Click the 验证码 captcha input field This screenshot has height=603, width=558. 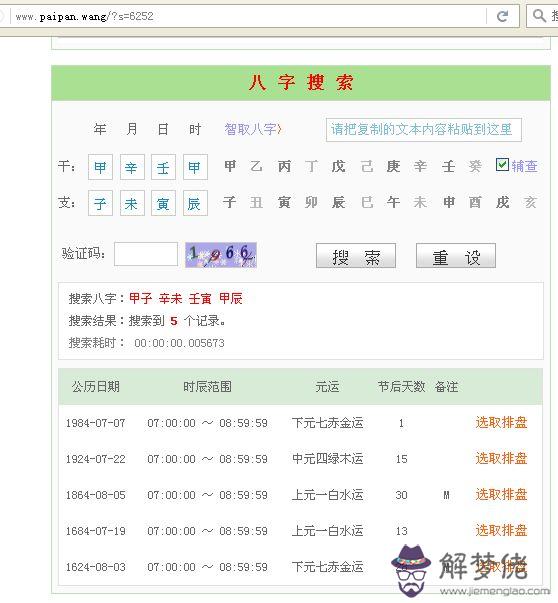(x=146, y=254)
